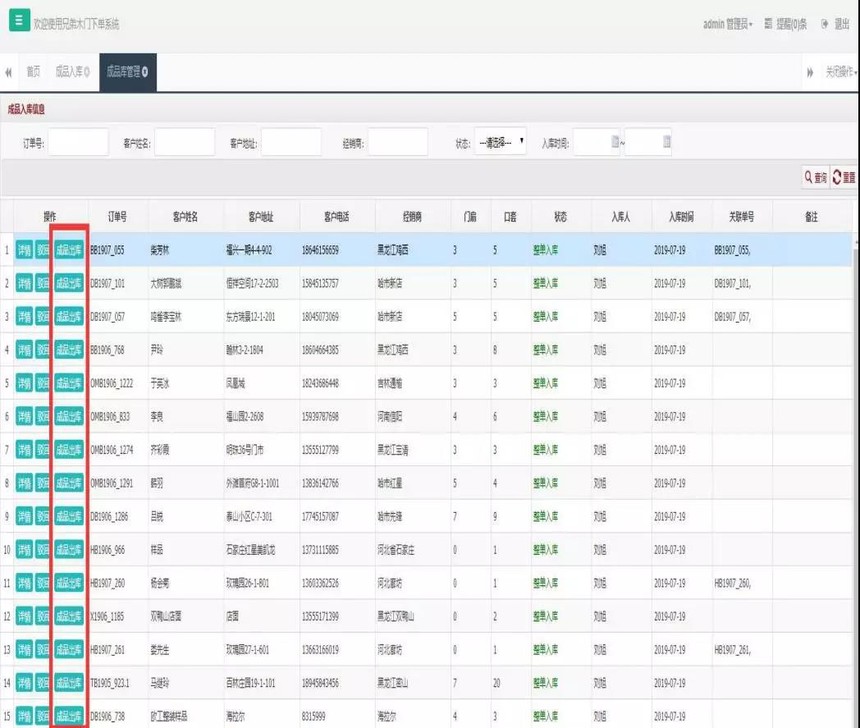The image size is (860, 728).
Task: Expand the 状态 请选择 dropdown
Action: click(500, 142)
